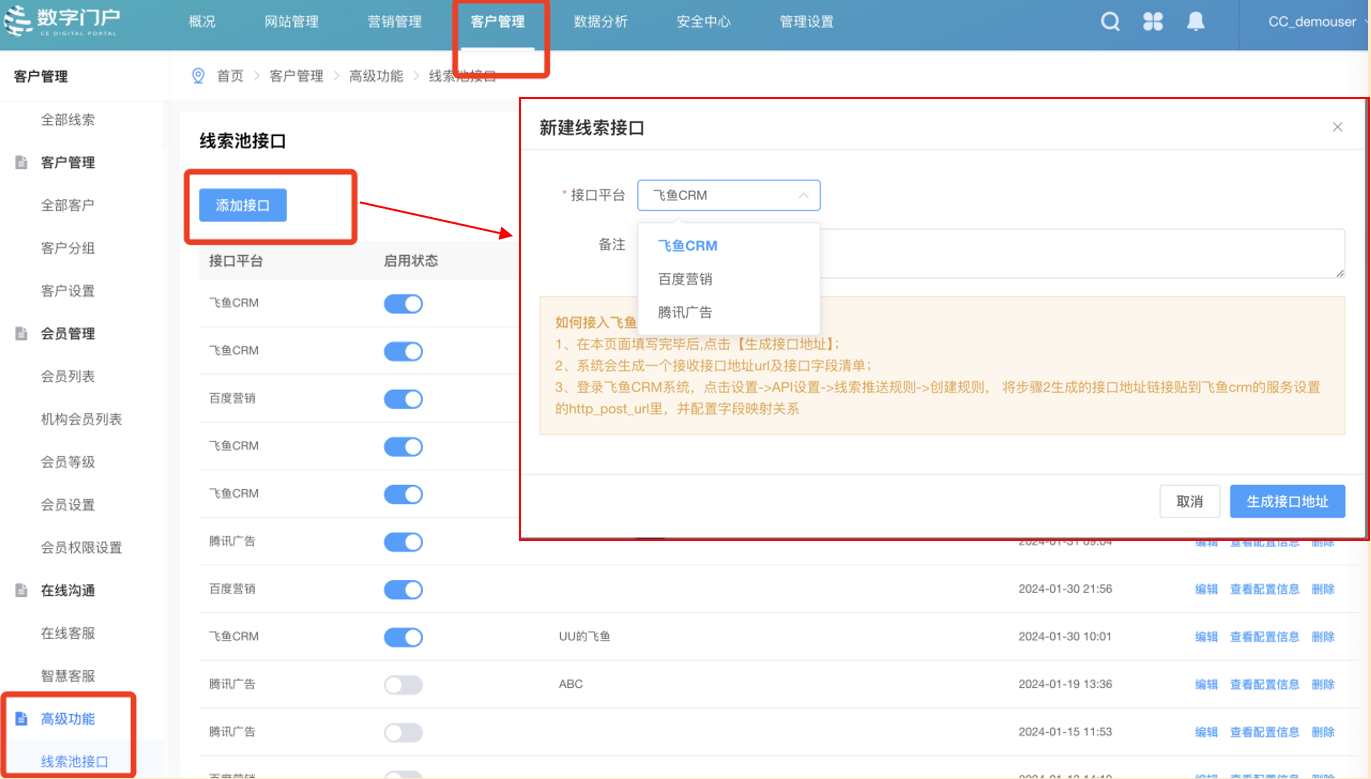Click 编辑 in the ABC row
Viewport: 1371px width, 779px height.
(x=1206, y=684)
